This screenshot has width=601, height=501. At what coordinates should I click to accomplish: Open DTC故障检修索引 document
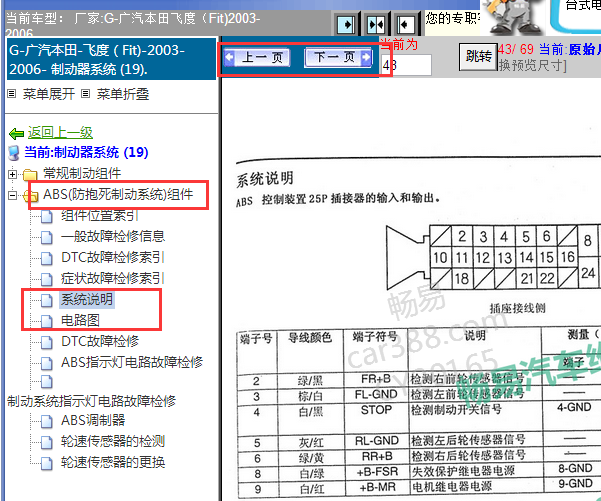point(113,257)
